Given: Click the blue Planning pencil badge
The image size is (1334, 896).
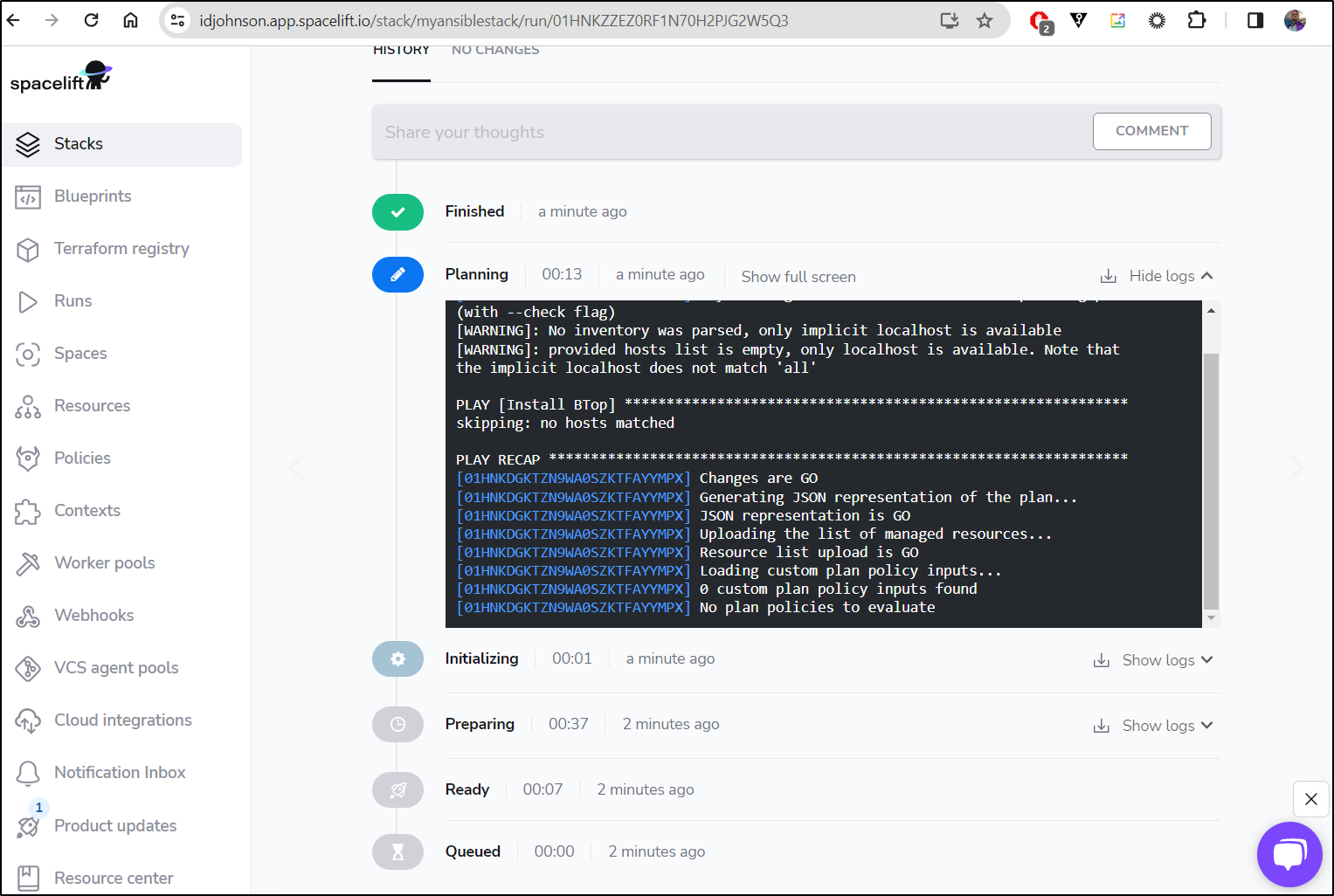Looking at the screenshot, I should (397, 275).
